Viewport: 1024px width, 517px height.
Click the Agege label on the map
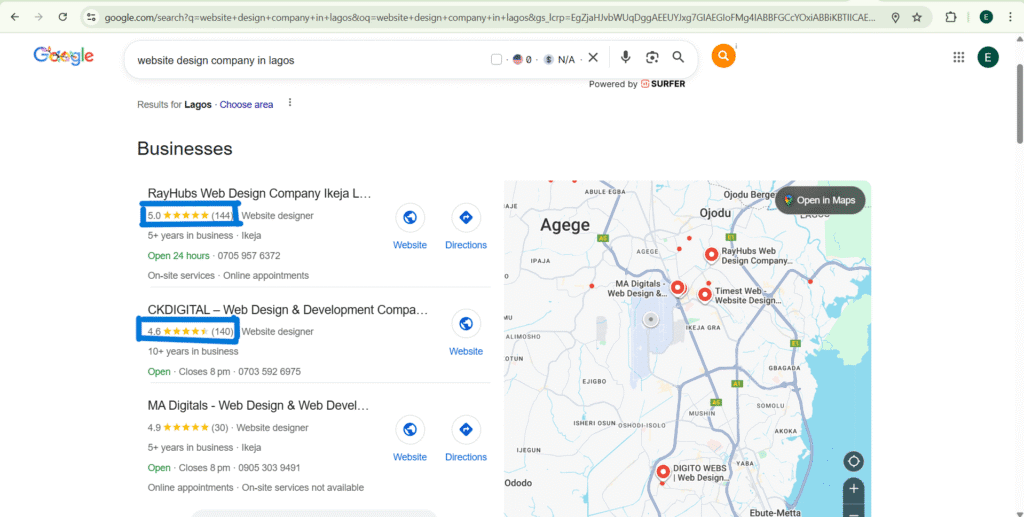pos(565,225)
